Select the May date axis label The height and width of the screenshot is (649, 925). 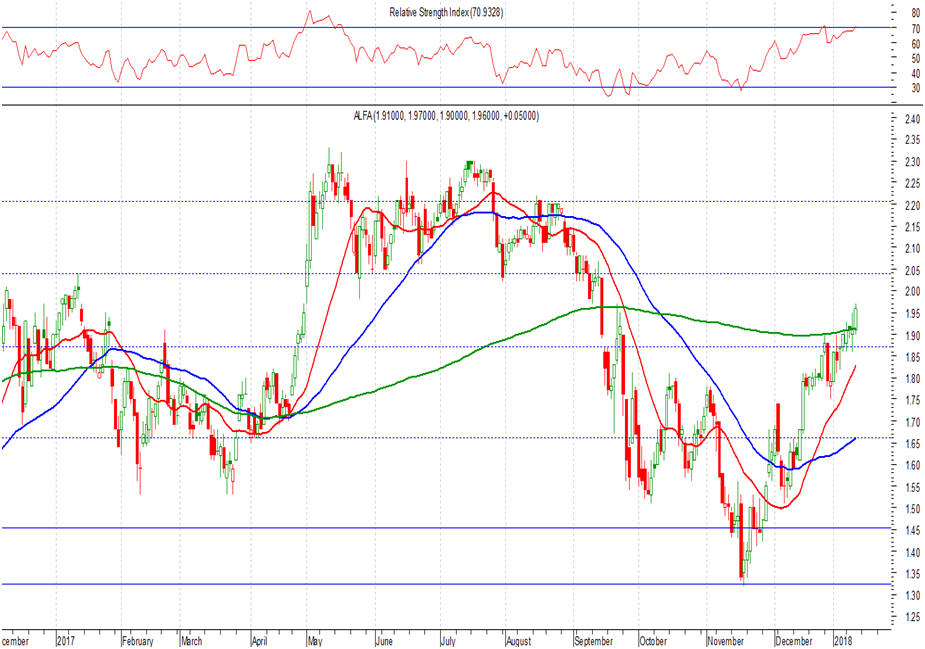316,641
